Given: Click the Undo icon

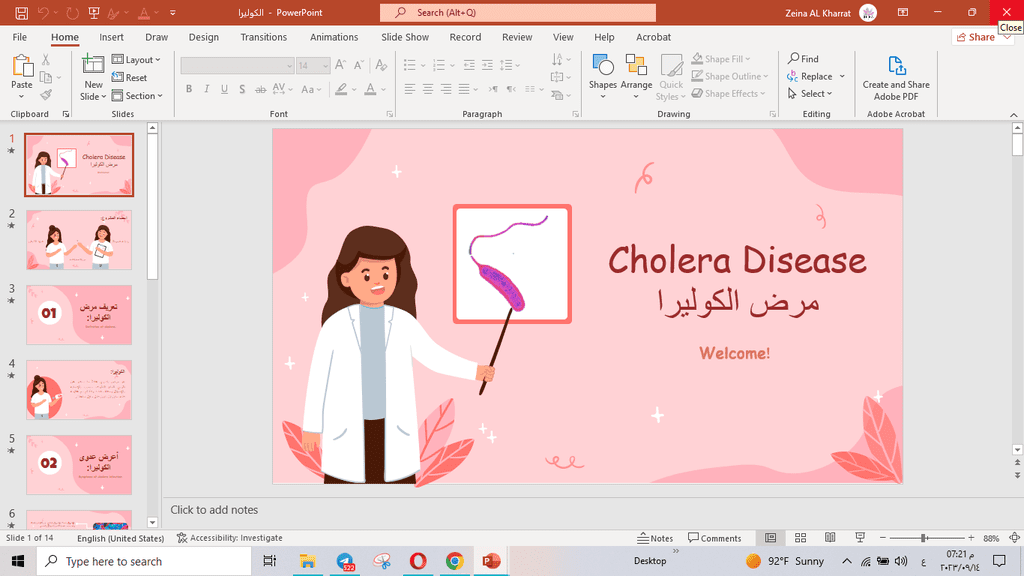Looking at the screenshot, I should 44,12.
